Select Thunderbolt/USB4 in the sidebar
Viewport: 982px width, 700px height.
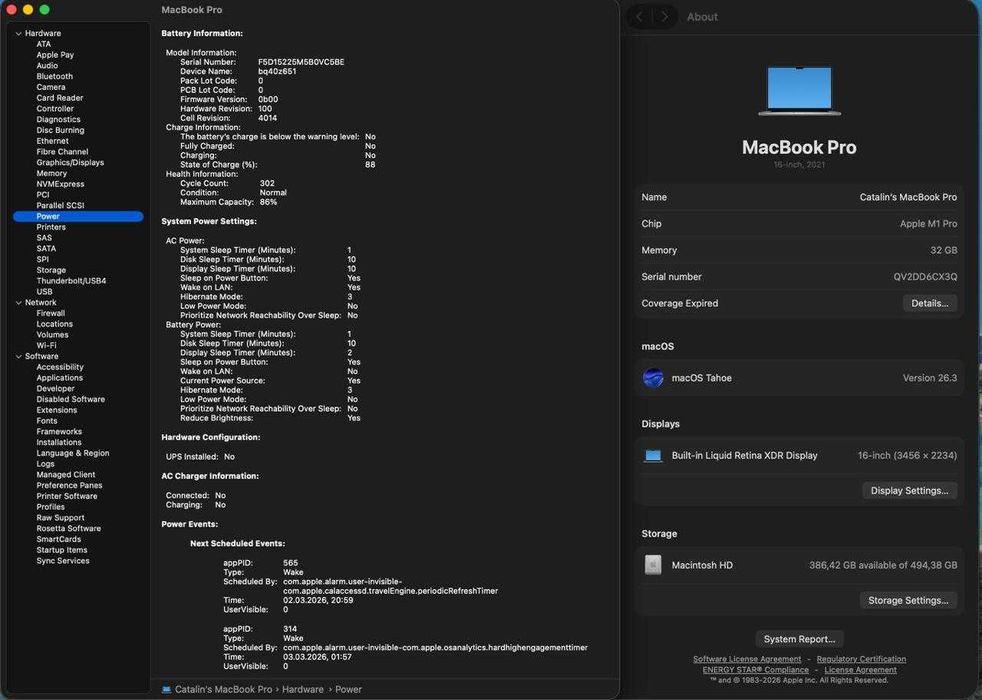tap(71, 281)
